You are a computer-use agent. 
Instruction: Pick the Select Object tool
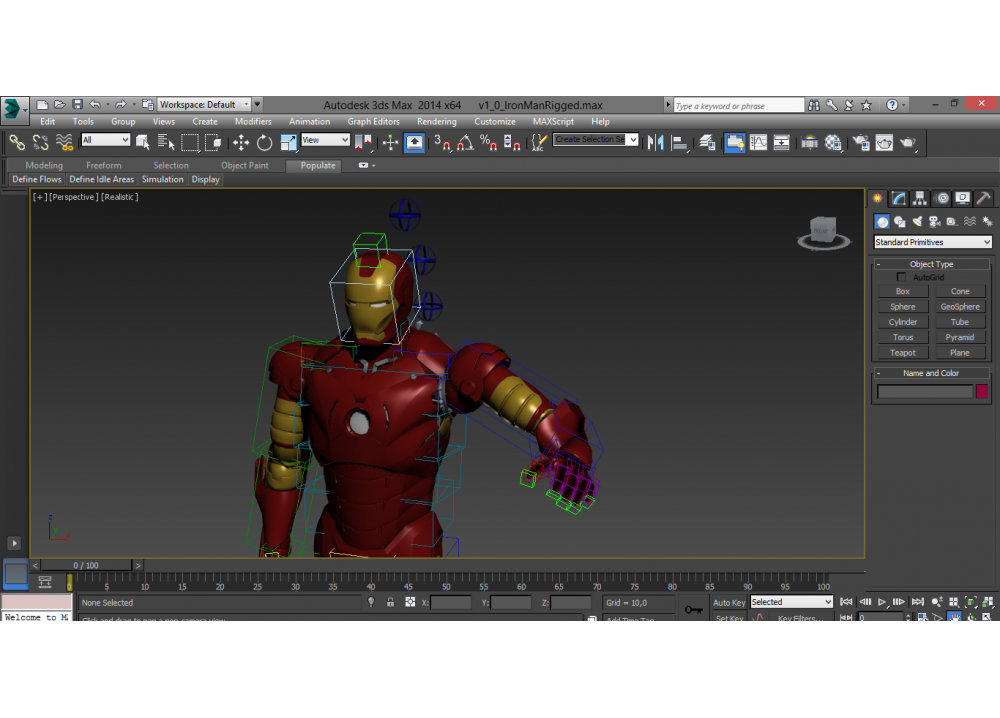143,142
